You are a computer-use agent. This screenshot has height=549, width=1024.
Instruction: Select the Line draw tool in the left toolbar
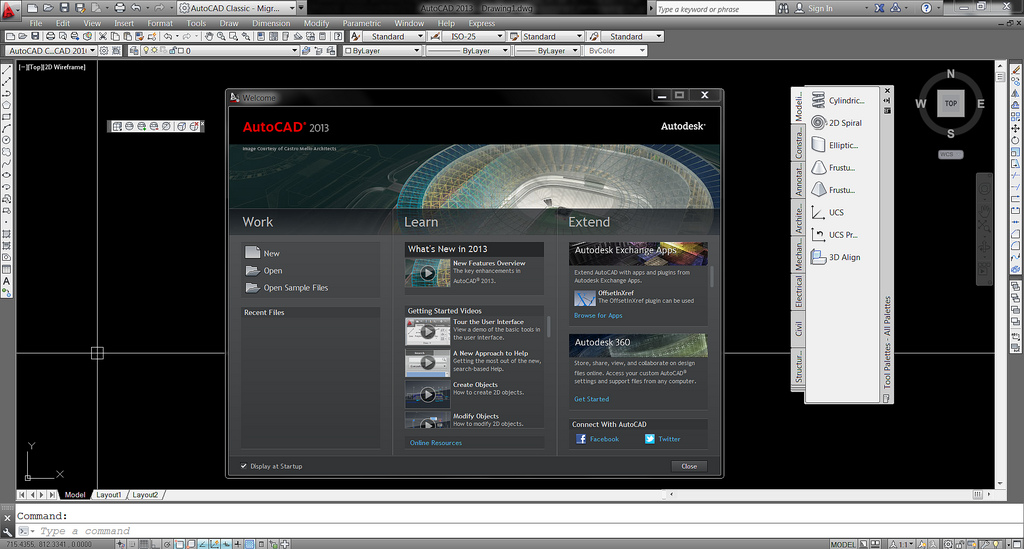tap(7, 70)
